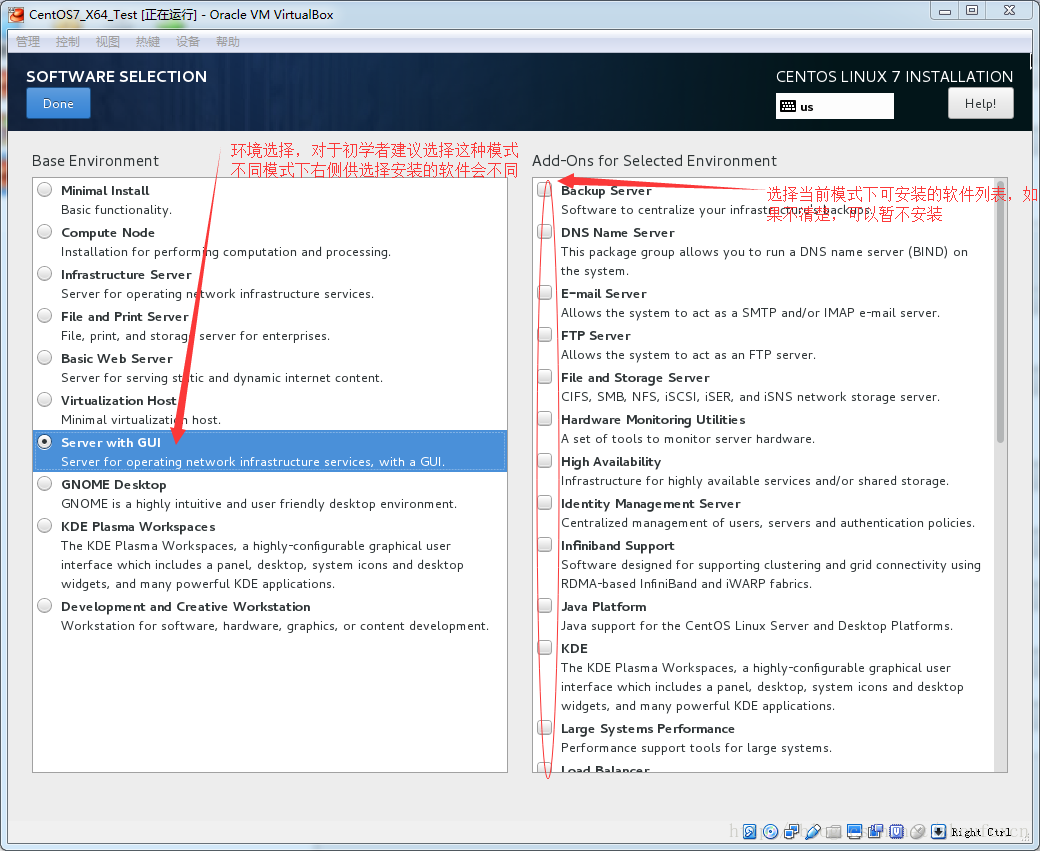Tick Large Systems Performance add-on

click(545, 728)
